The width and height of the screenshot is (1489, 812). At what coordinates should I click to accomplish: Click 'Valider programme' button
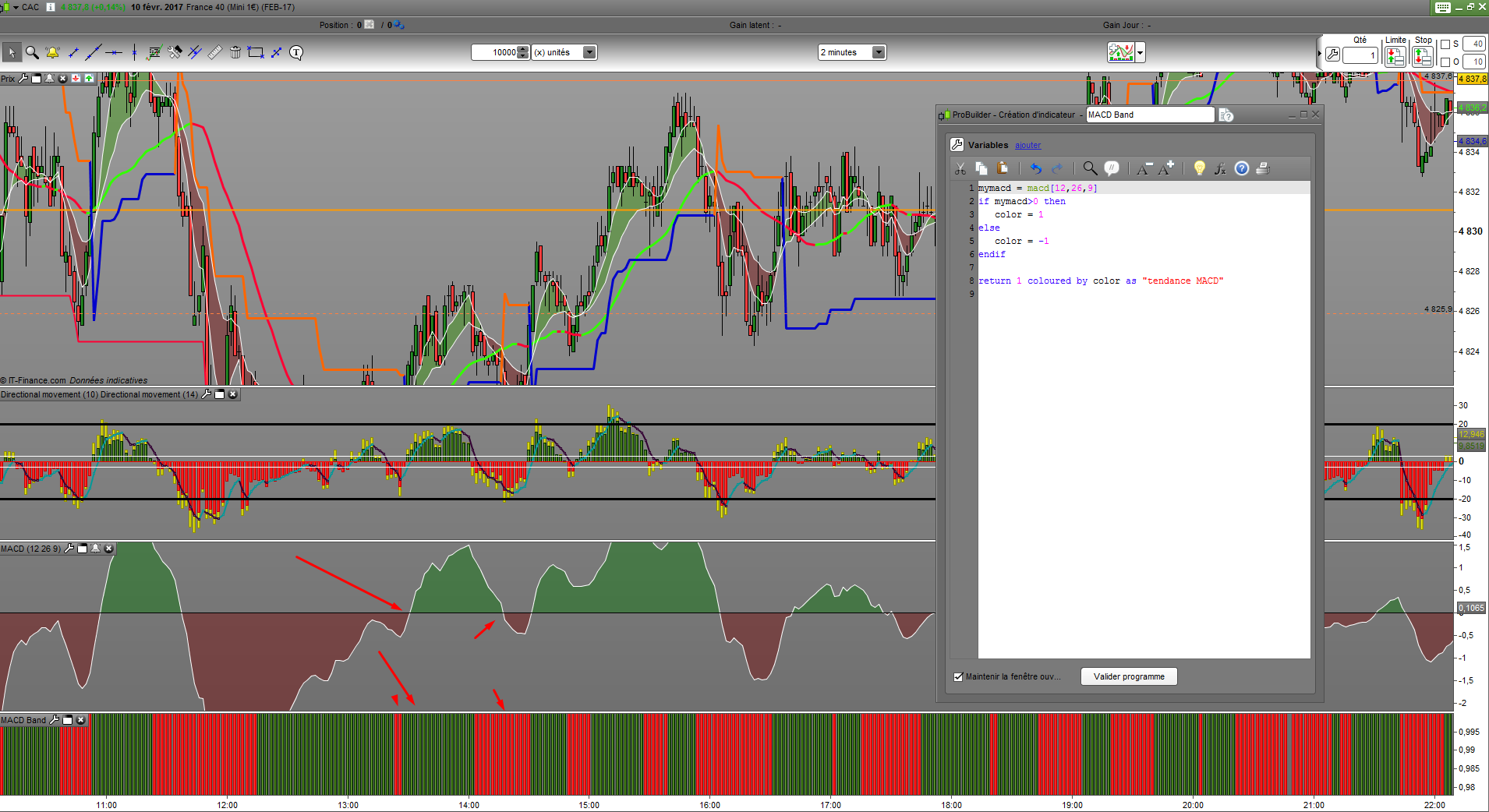[1128, 676]
